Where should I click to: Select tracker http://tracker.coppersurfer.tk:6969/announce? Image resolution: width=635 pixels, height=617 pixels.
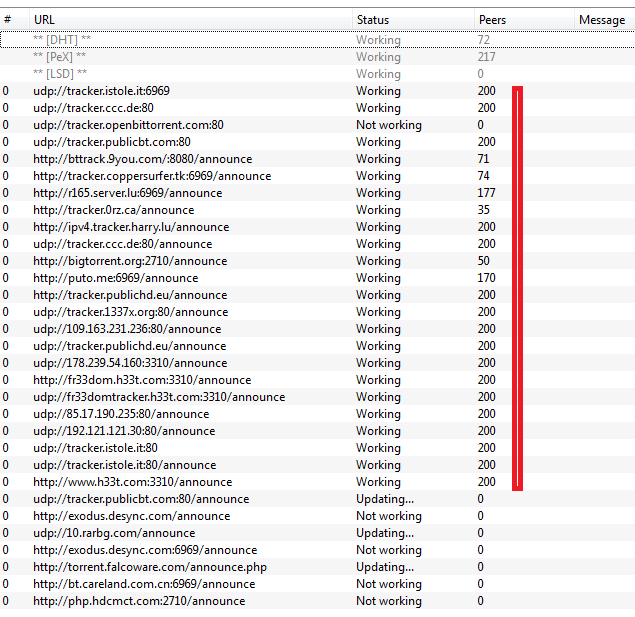pyautogui.click(x=318, y=176)
